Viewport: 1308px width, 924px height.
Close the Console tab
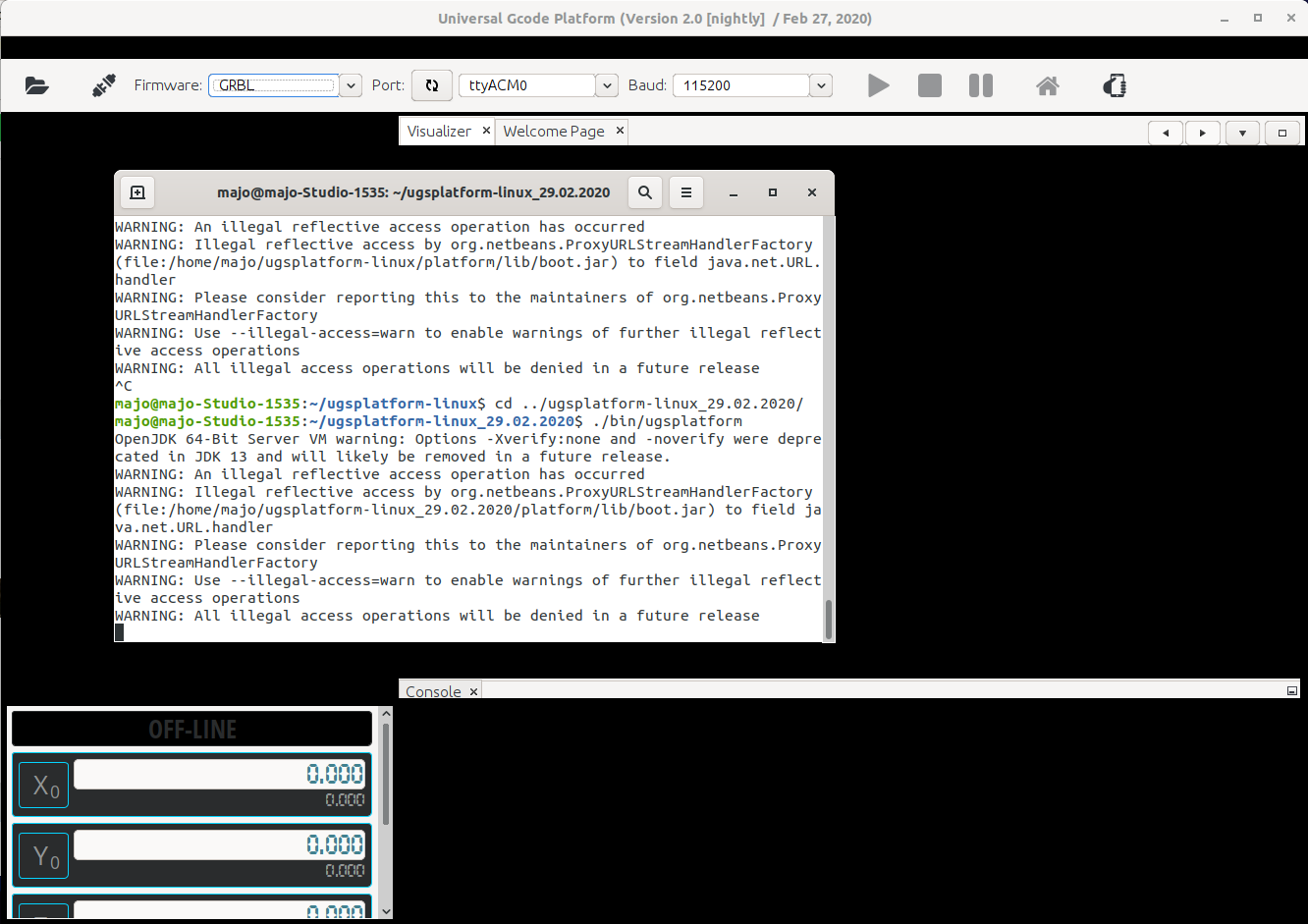coord(473,691)
